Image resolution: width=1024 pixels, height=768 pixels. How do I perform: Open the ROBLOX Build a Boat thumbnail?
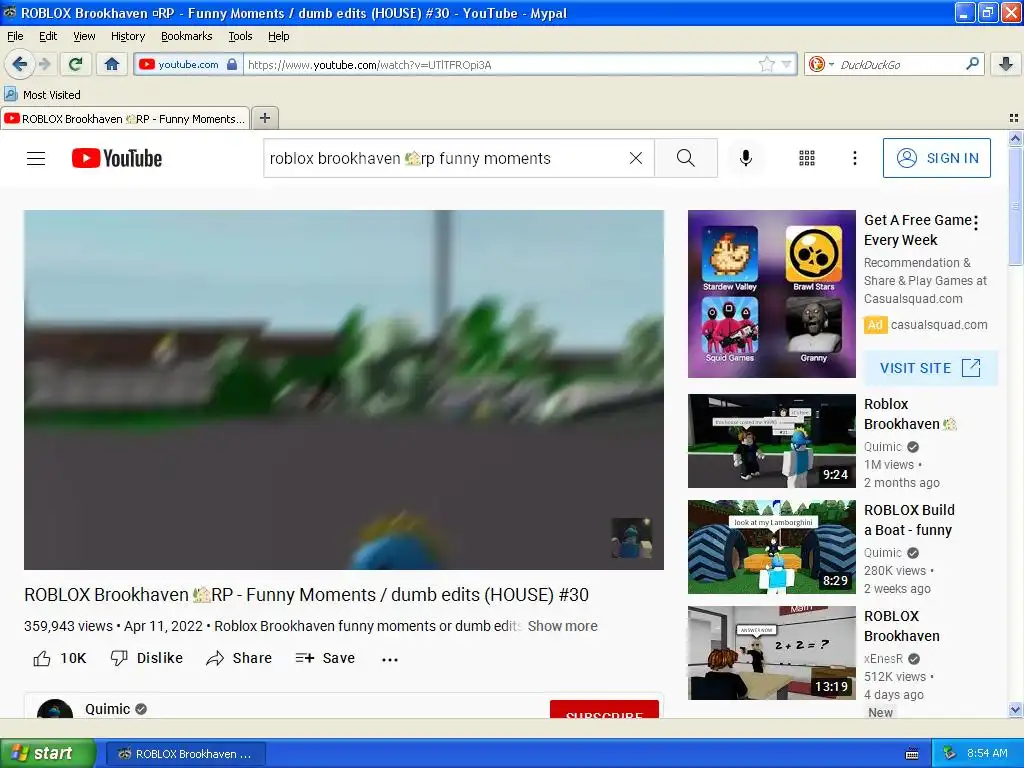pyautogui.click(x=771, y=547)
